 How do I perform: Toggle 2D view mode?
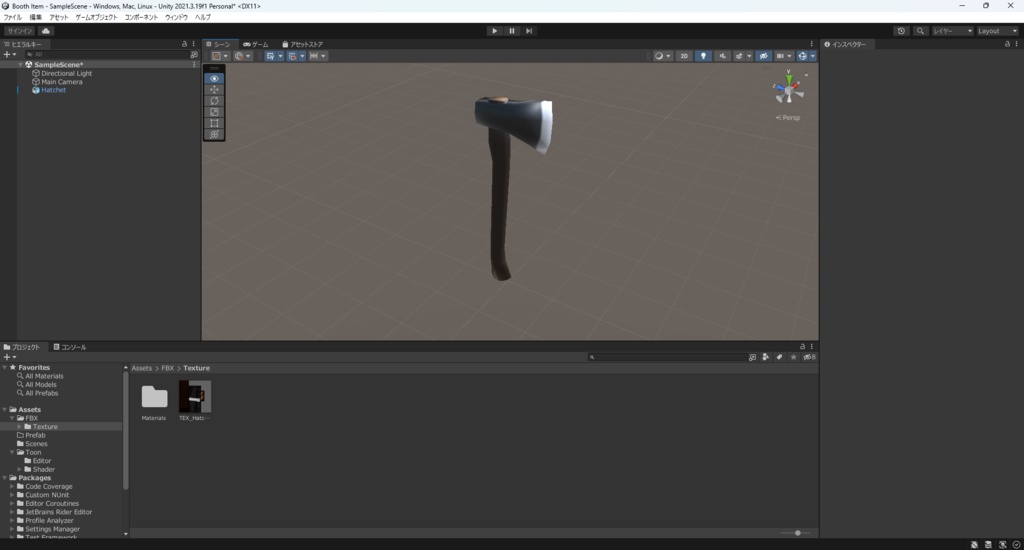point(684,56)
